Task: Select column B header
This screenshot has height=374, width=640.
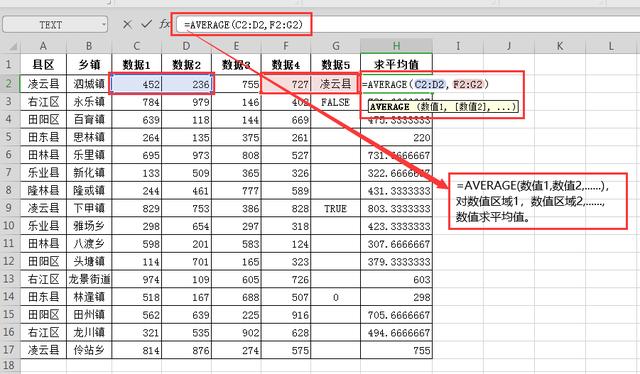Action: 89,46
